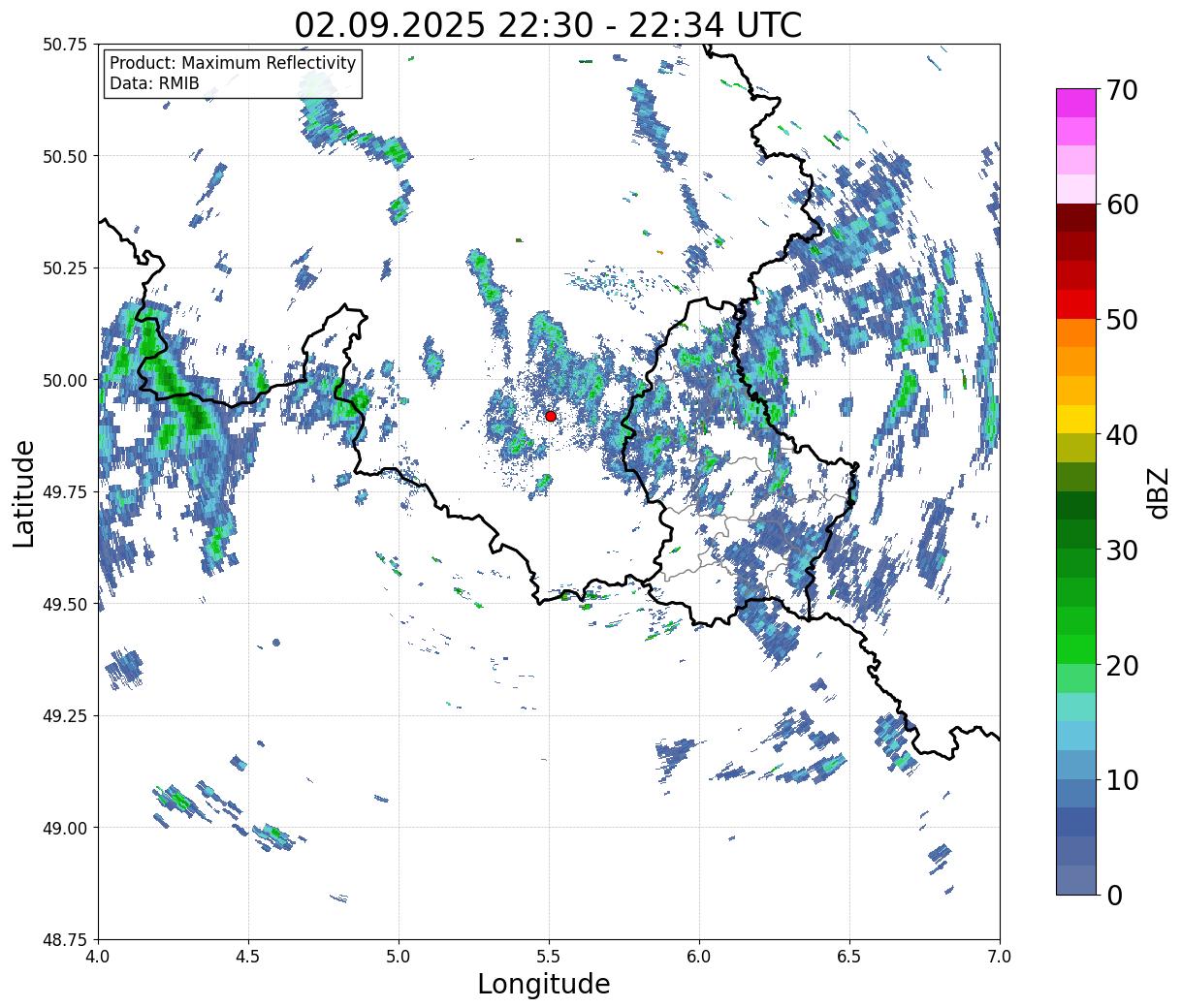Screen dimensions: 1182x1008
Task: Click the 30 tick label on colorbar
Action: click(1122, 550)
